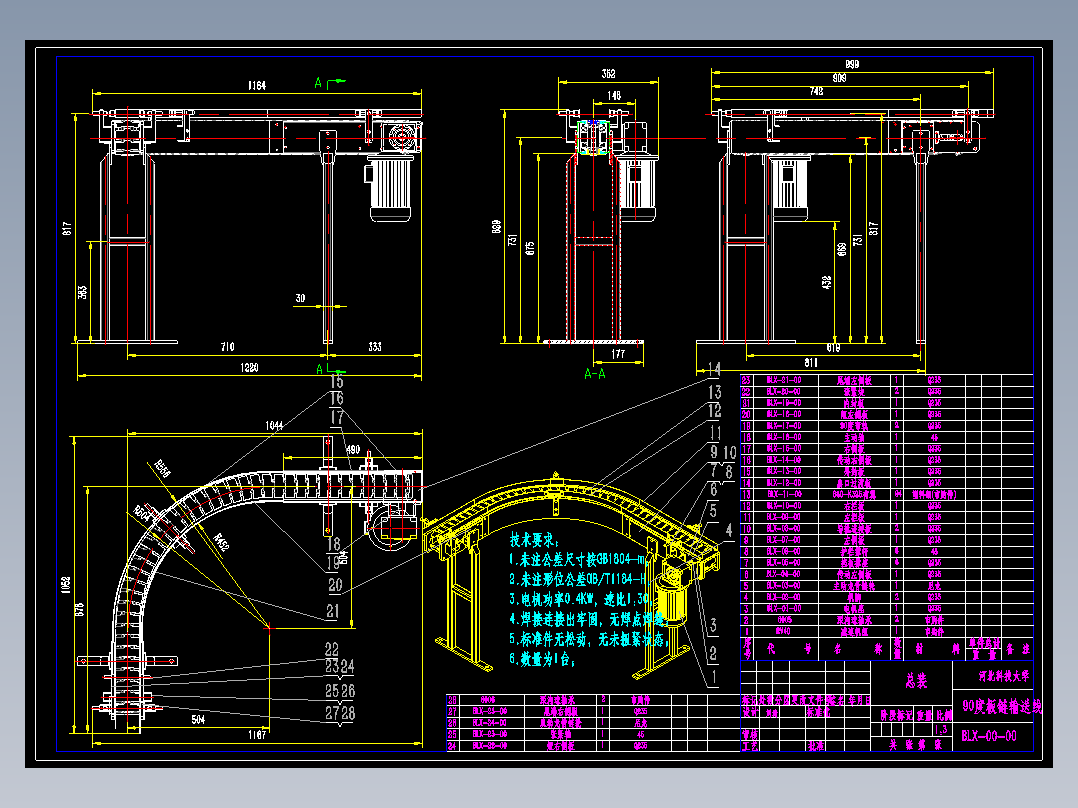
Task: Click balloon callout number 17
Action: [337, 417]
